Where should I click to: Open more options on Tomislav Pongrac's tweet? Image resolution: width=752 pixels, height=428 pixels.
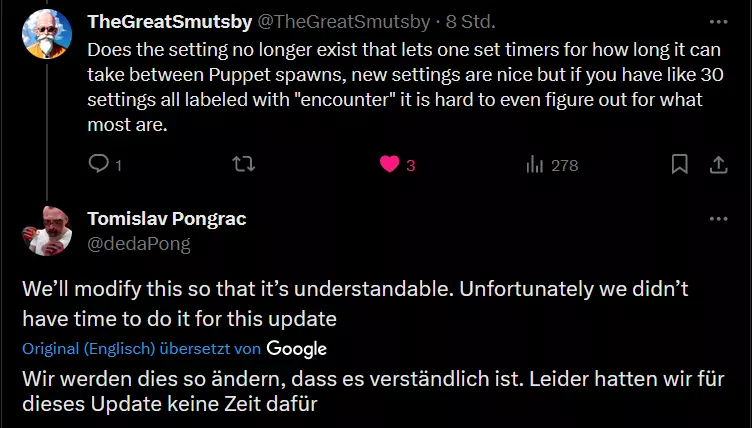[718, 219]
